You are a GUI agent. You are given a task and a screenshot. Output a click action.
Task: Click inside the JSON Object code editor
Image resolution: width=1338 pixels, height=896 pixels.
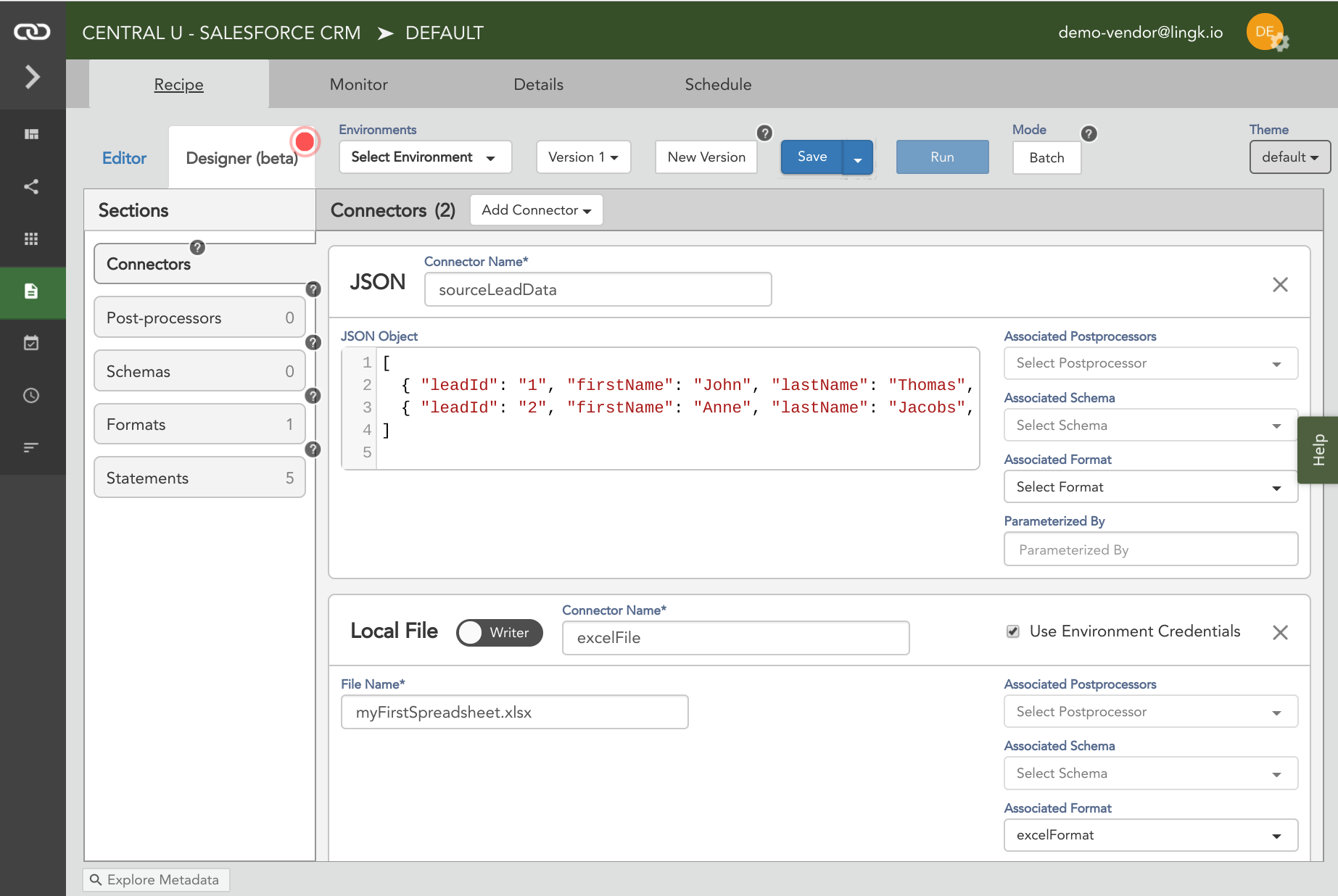point(660,409)
